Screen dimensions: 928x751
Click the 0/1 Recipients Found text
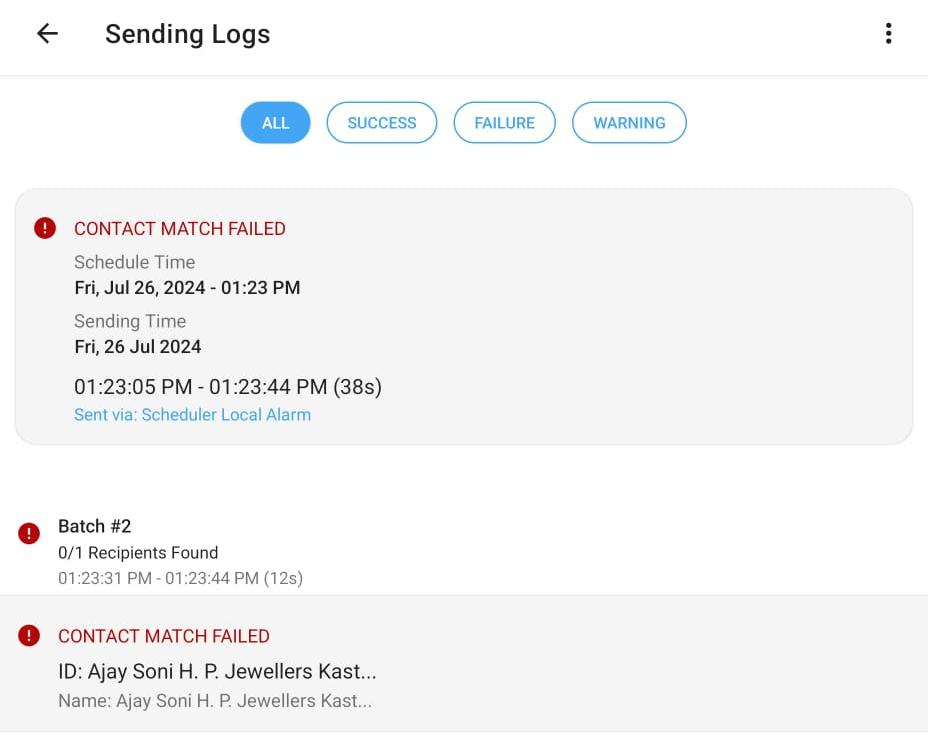(140, 552)
